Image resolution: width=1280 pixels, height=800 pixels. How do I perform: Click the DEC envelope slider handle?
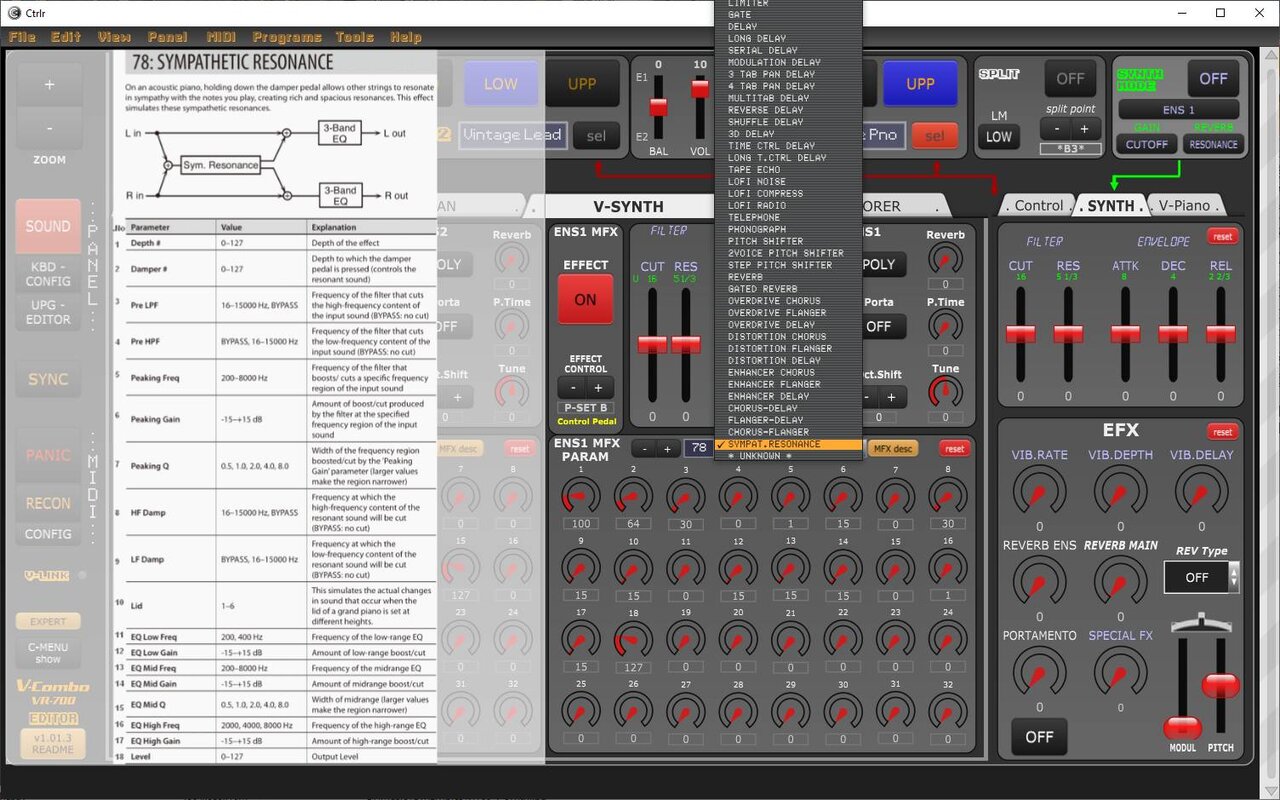pyautogui.click(x=1173, y=334)
